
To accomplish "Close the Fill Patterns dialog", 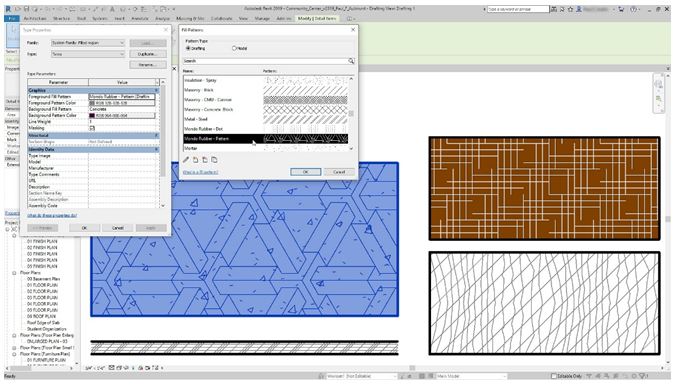I will tap(353, 30).
